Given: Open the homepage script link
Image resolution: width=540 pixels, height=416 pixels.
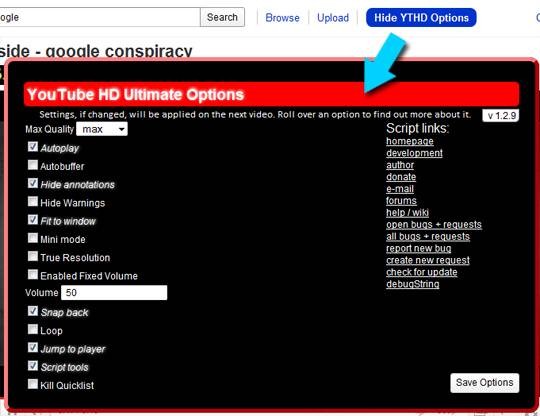Looking at the screenshot, I should tap(410, 141).
